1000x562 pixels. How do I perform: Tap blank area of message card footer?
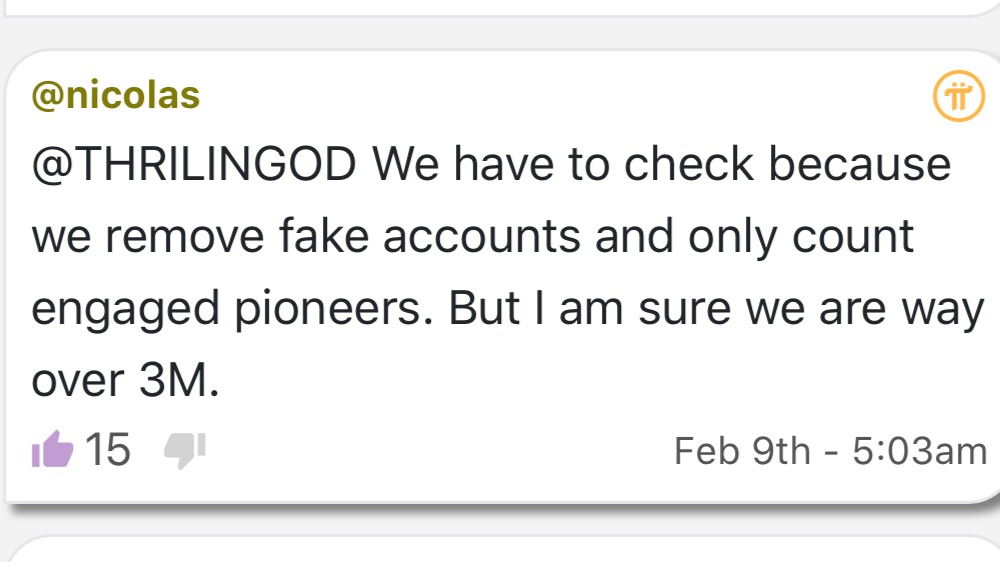(x=440, y=452)
